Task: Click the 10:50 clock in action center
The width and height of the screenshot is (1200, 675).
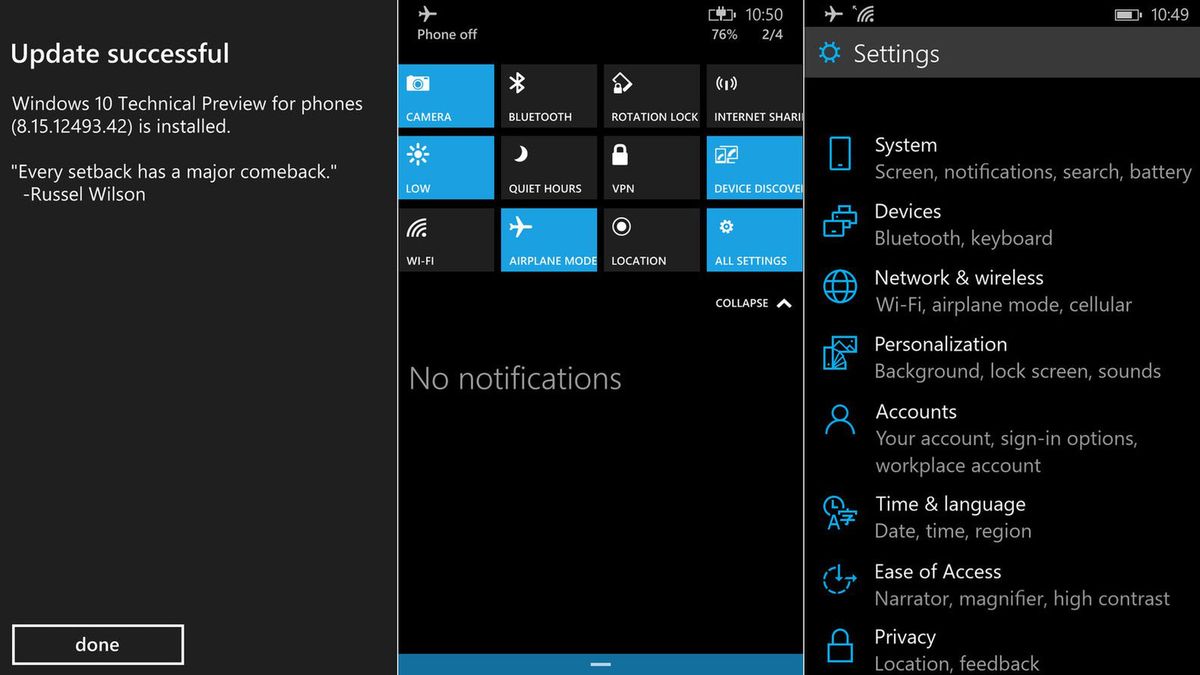Action: tap(764, 14)
